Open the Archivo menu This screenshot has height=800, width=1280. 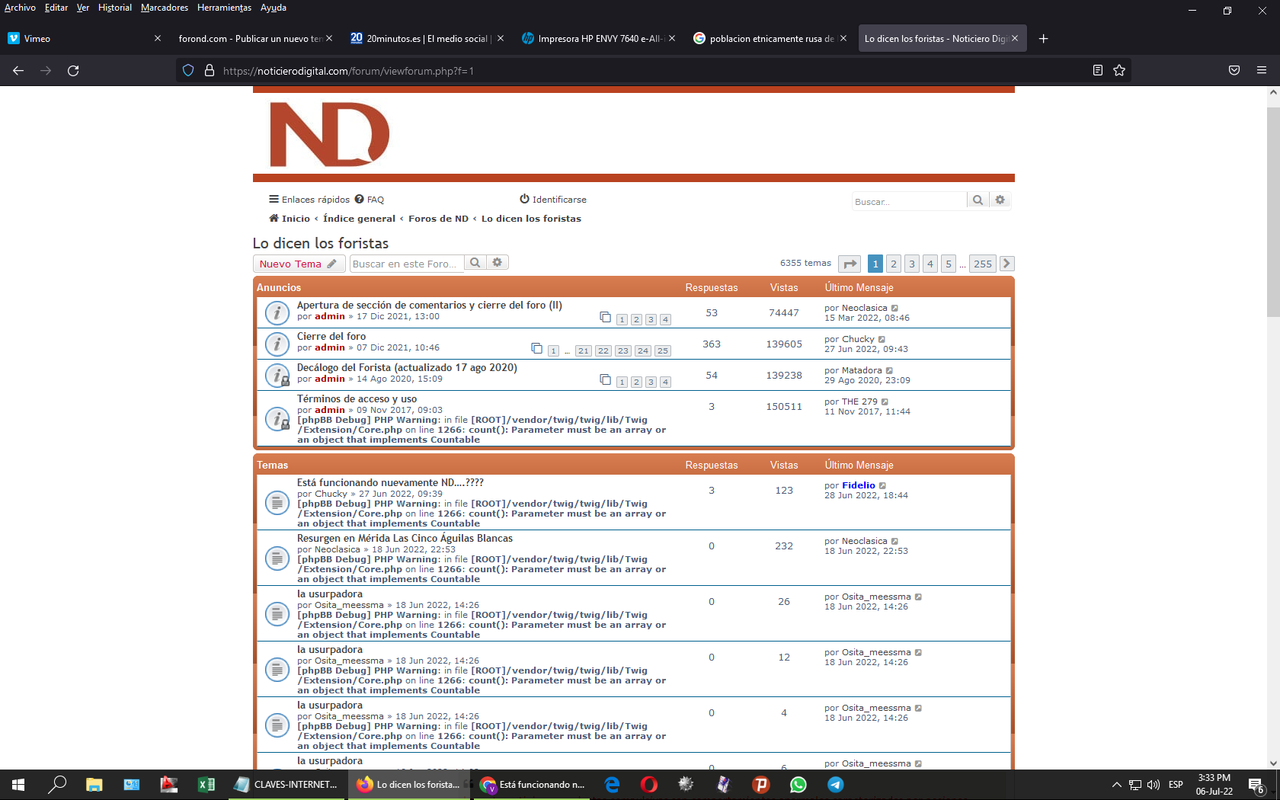[x=20, y=7]
